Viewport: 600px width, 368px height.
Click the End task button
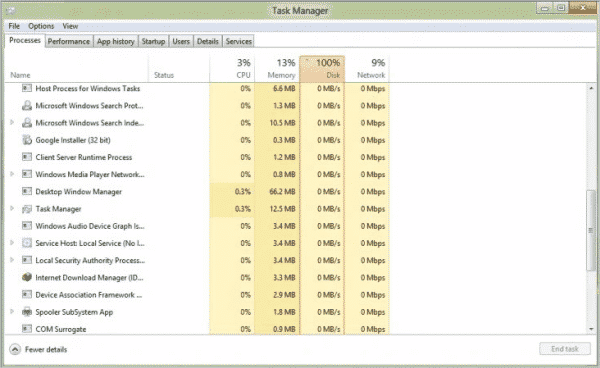coord(565,349)
